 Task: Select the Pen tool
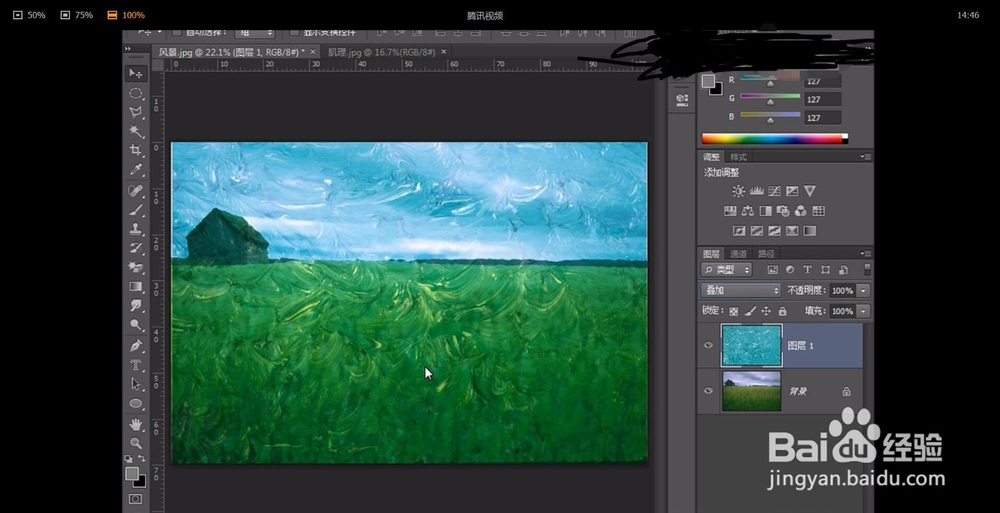(x=136, y=346)
